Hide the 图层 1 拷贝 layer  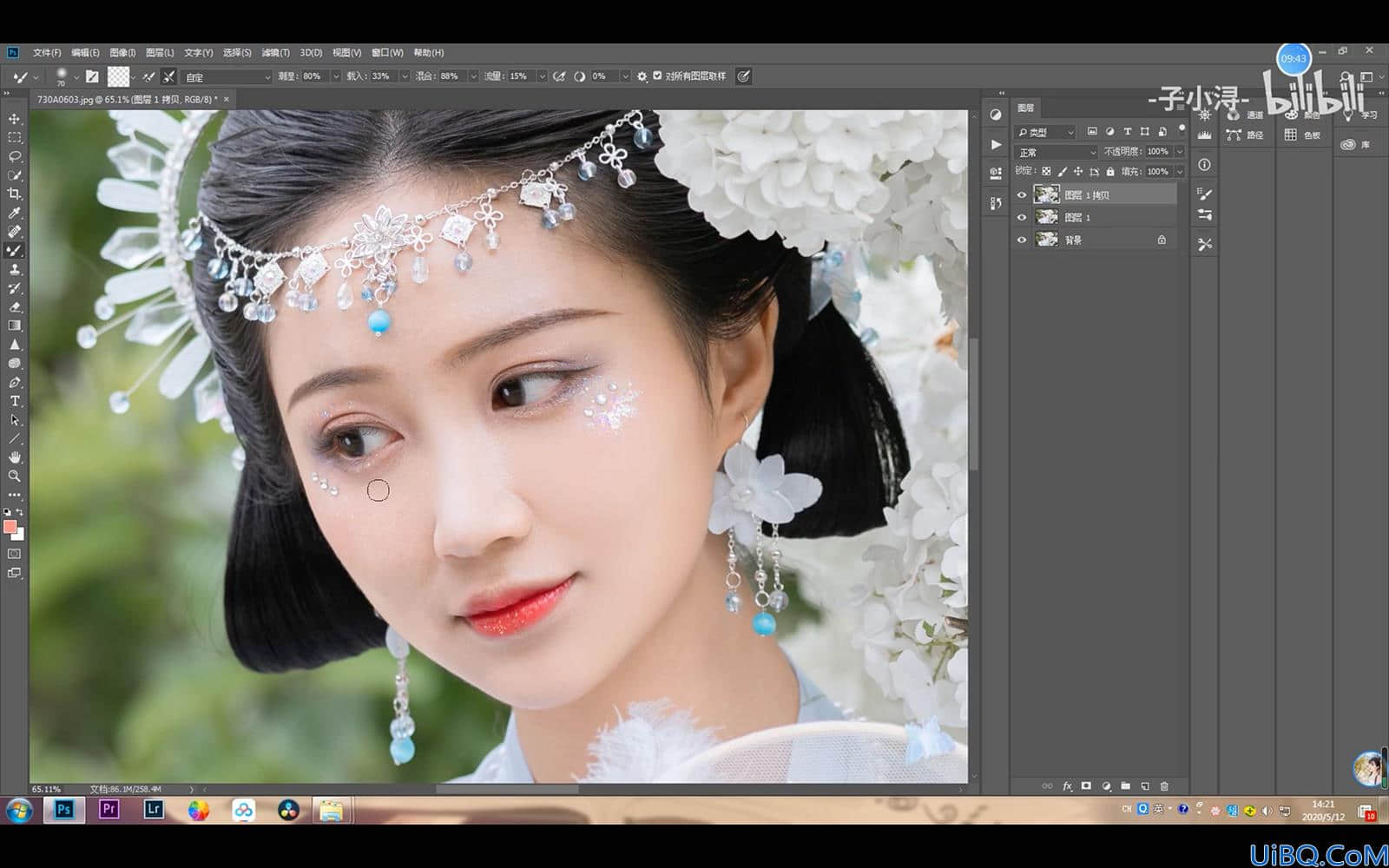tap(1022, 195)
